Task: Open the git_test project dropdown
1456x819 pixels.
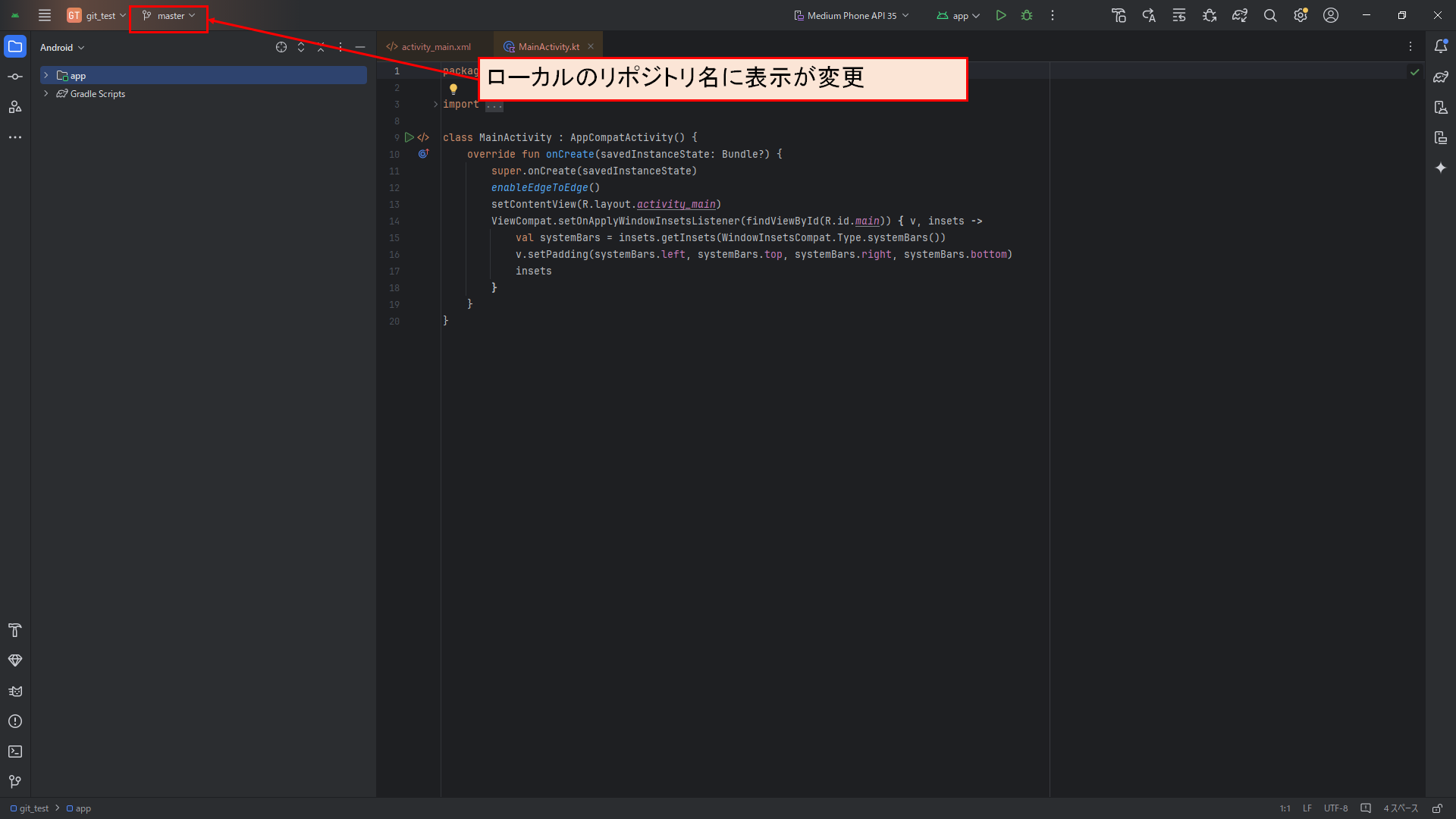Action: (x=96, y=15)
